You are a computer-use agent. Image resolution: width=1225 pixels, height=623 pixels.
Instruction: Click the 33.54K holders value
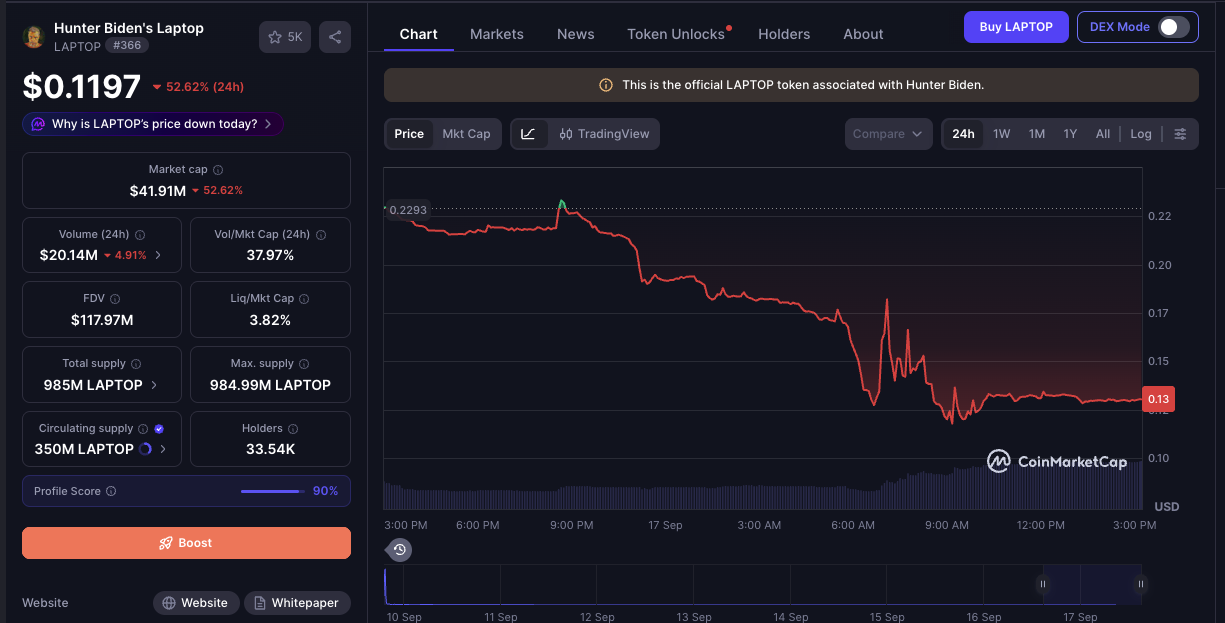tap(270, 449)
